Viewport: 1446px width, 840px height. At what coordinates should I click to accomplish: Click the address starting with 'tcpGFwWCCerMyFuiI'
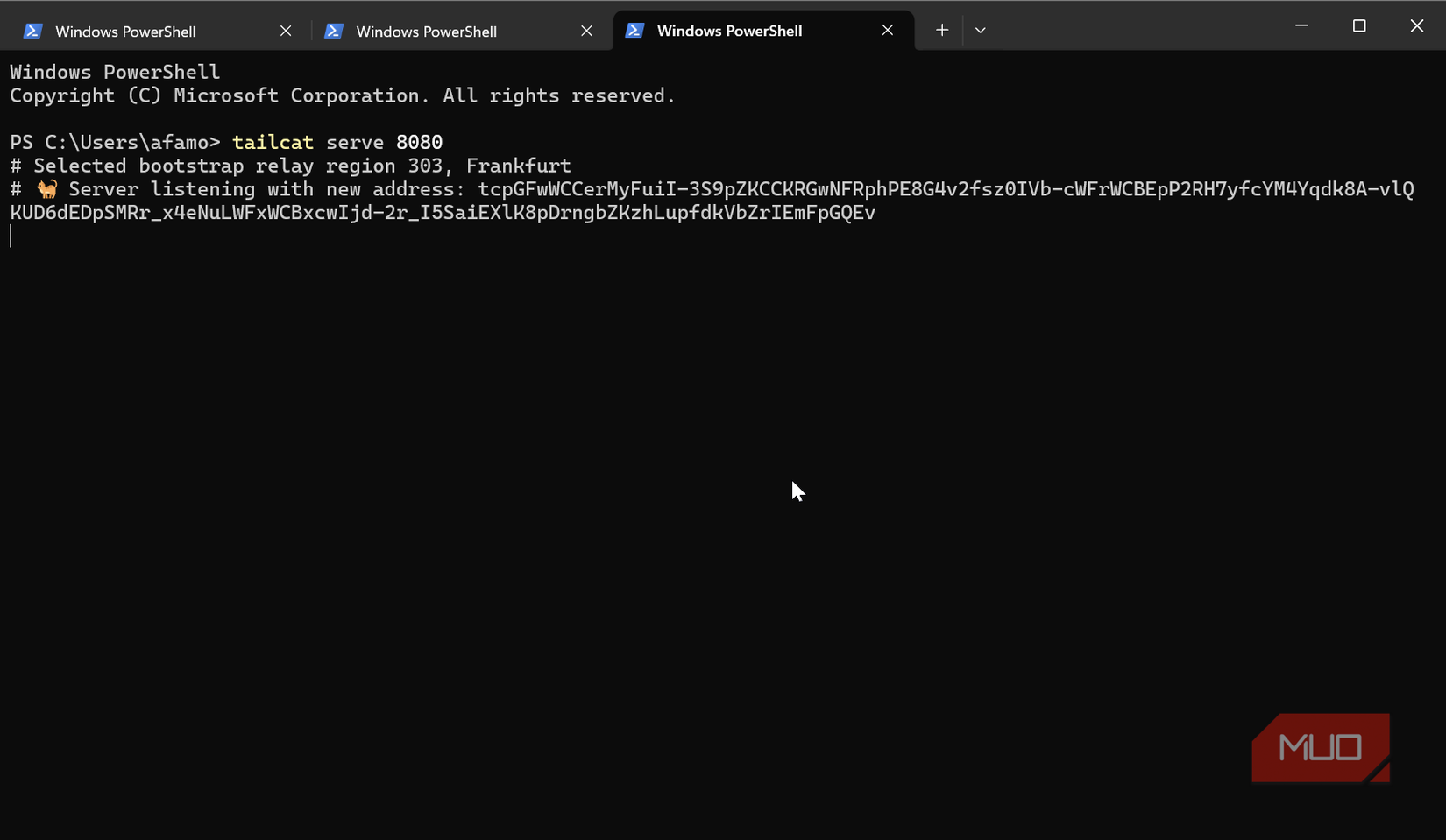point(946,189)
